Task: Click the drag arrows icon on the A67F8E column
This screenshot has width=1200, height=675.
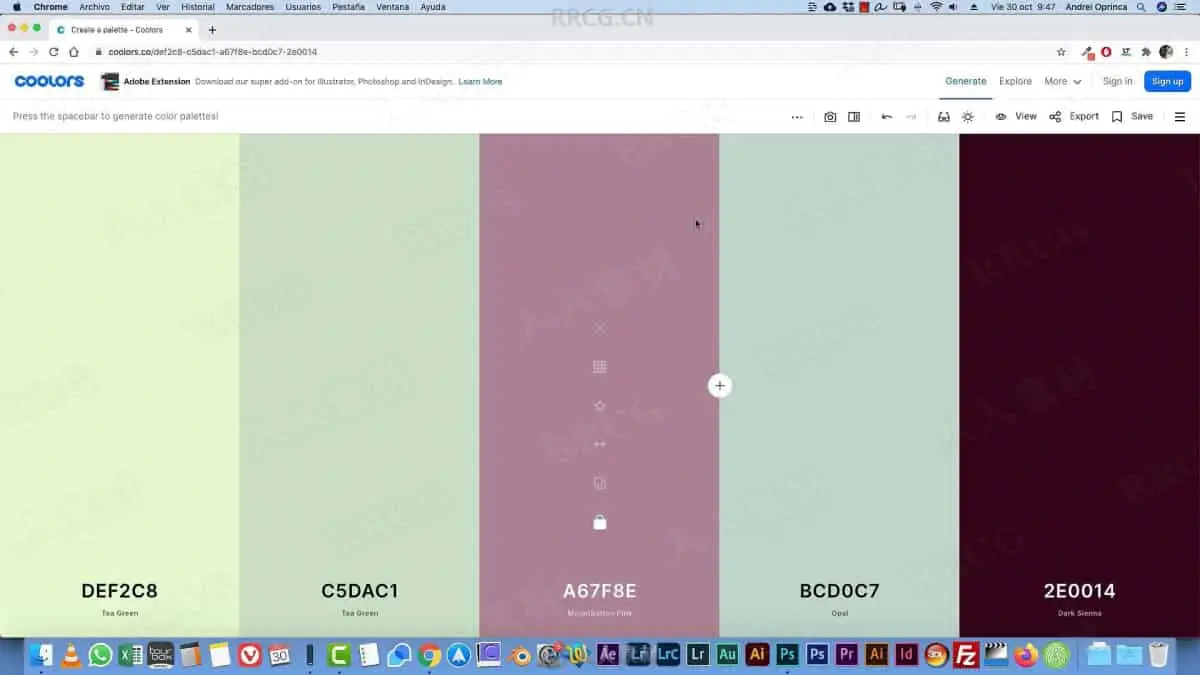Action: coord(600,444)
